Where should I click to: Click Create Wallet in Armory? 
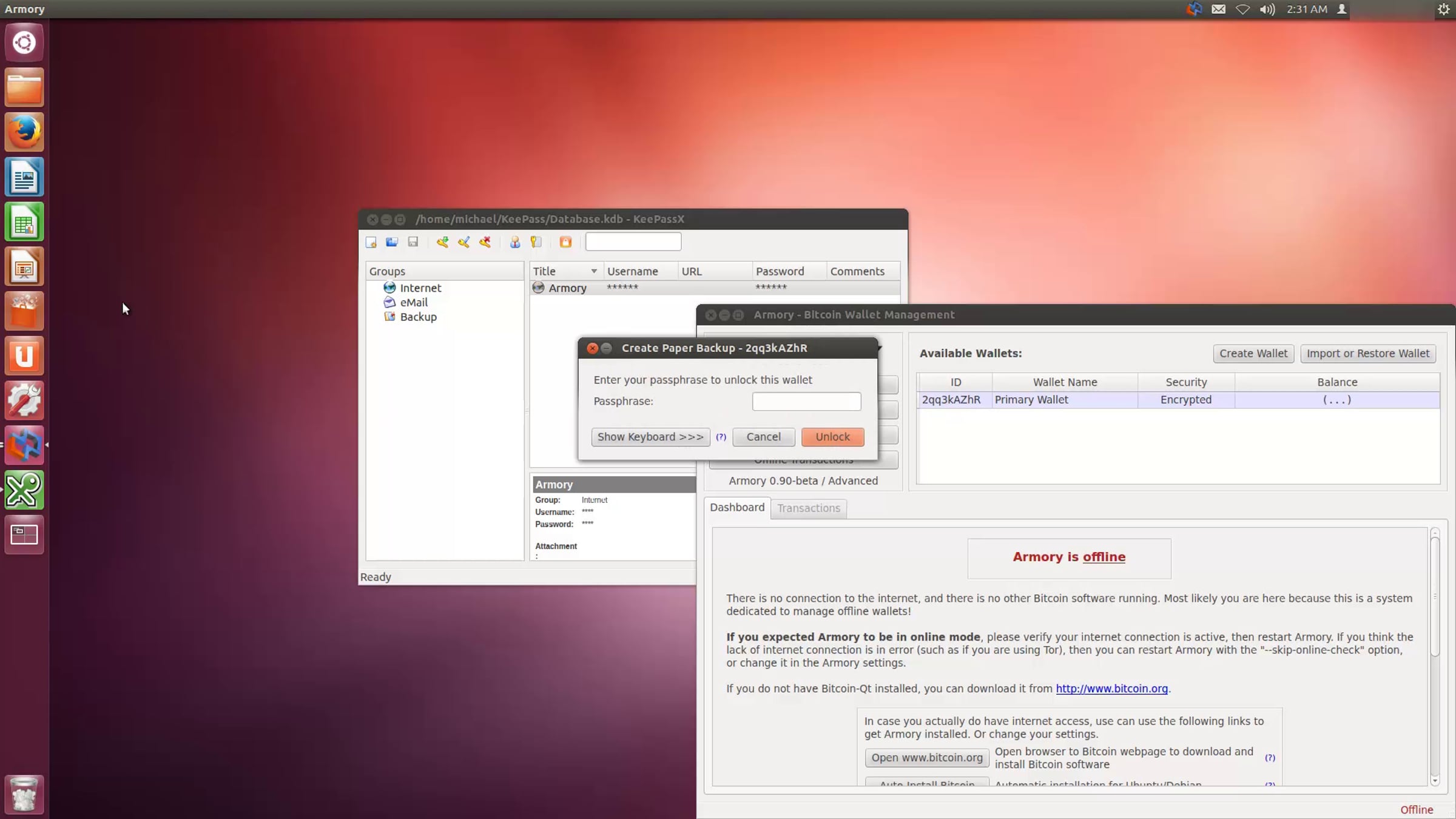click(1253, 354)
